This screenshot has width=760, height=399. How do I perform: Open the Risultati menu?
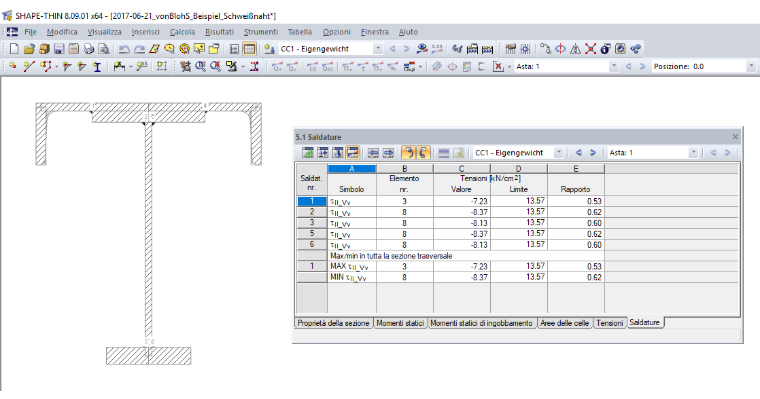[219, 32]
